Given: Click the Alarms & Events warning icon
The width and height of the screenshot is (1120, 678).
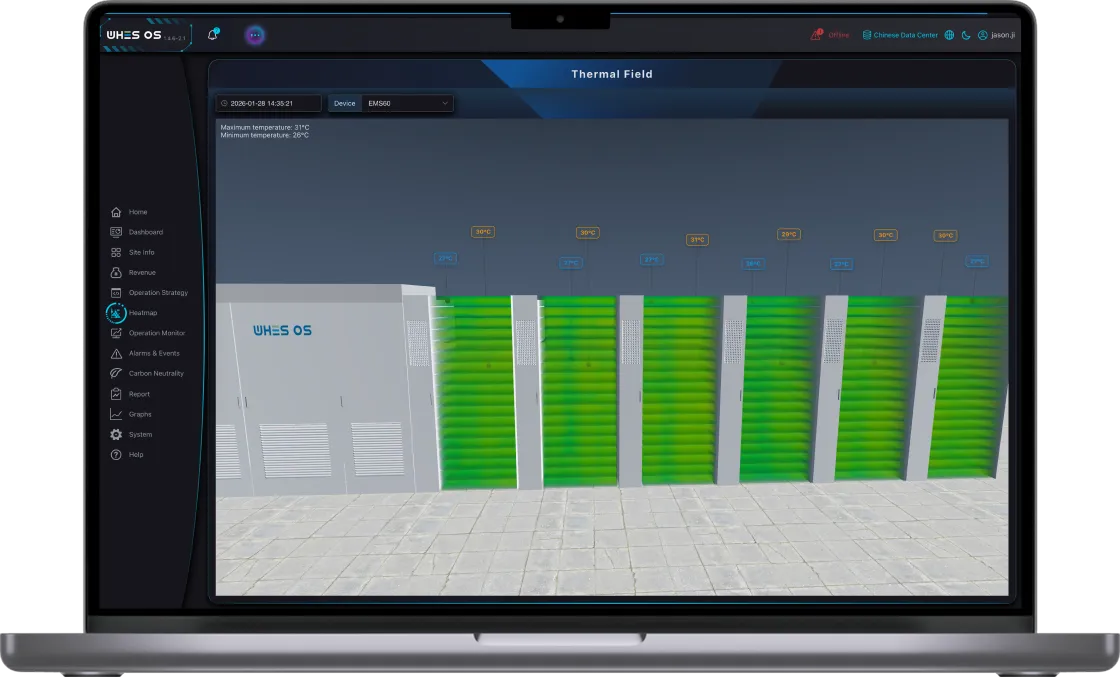Looking at the screenshot, I should coord(116,354).
